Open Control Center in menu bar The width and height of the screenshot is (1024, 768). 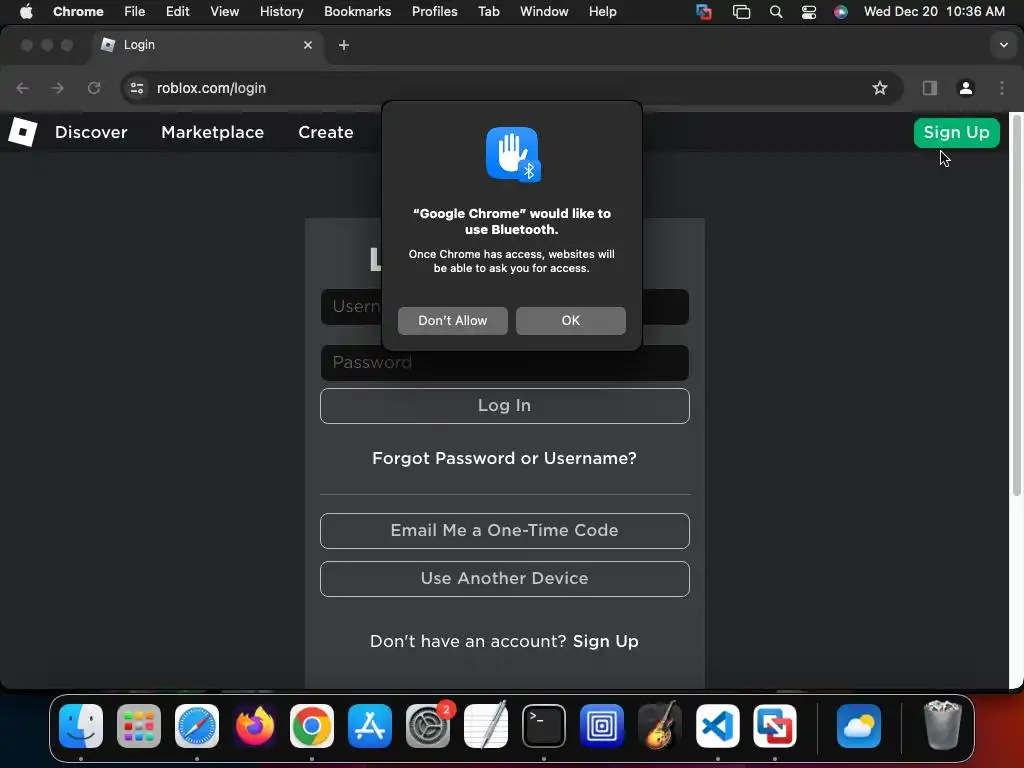(x=808, y=12)
